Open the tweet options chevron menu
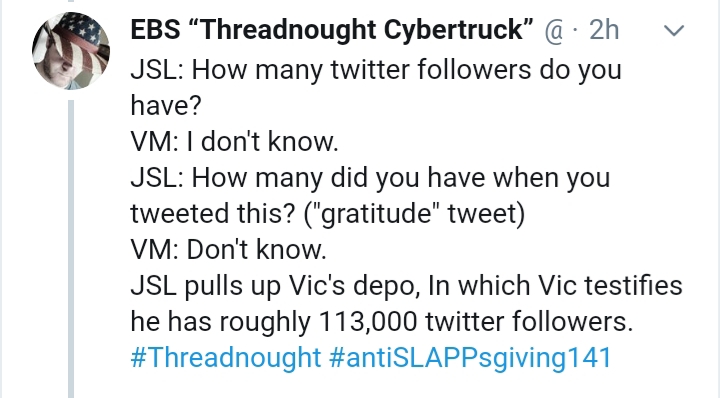 pyautogui.click(x=674, y=31)
